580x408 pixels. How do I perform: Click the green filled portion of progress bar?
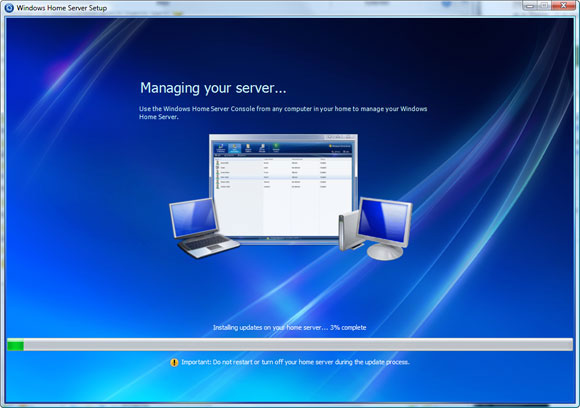[x=16, y=346]
